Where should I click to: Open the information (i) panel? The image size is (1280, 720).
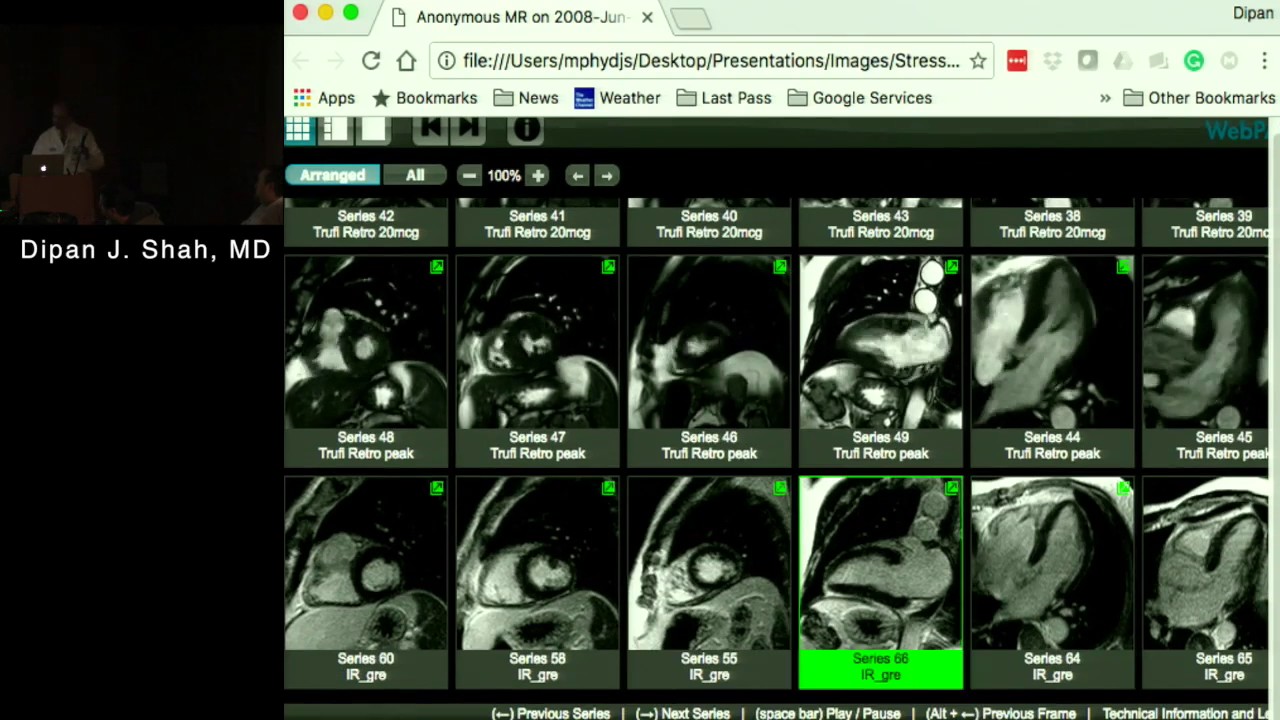526,129
